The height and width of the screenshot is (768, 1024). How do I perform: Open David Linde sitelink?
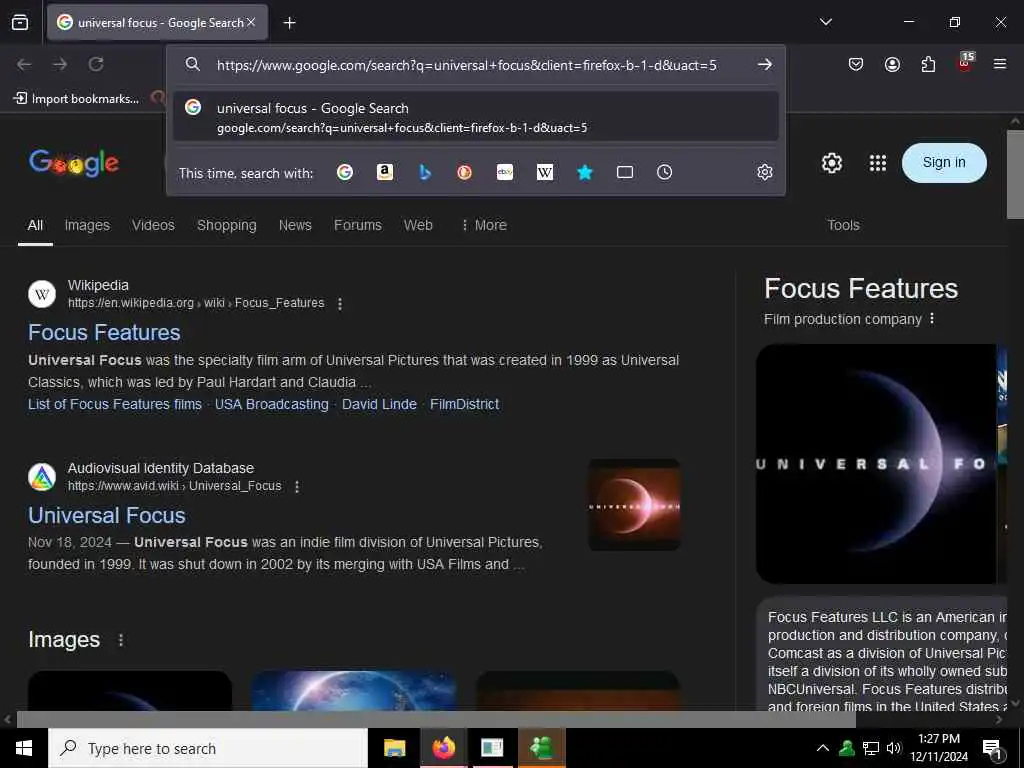coord(379,404)
